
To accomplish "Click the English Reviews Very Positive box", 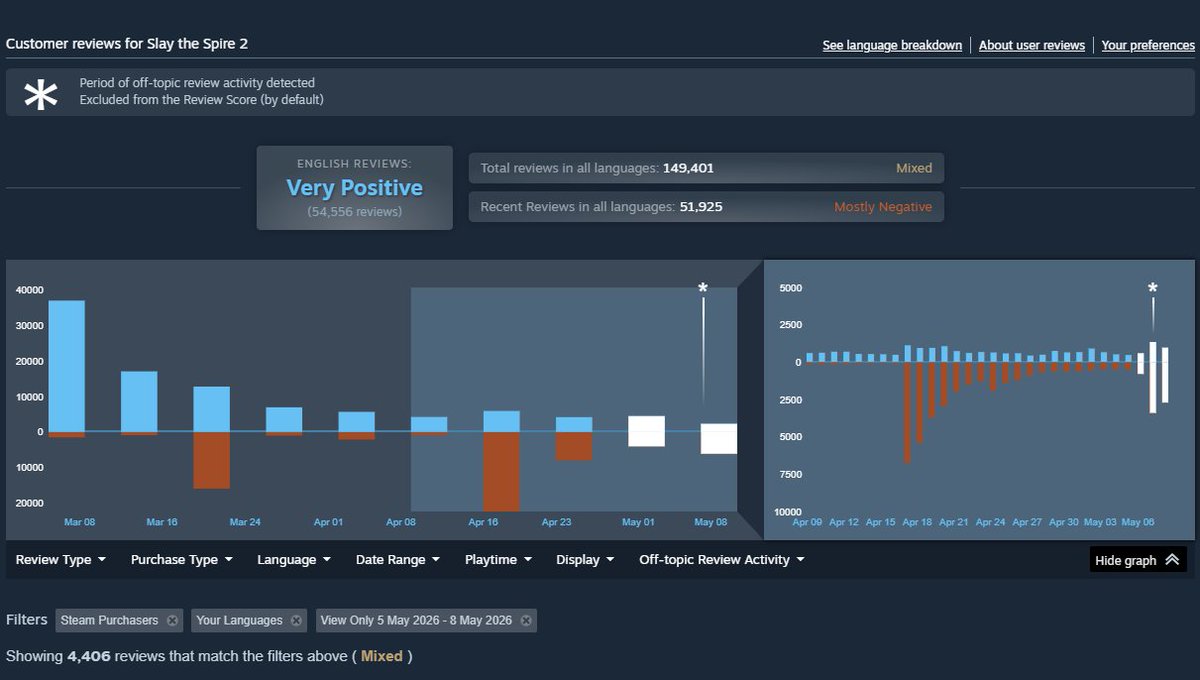I will [354, 188].
